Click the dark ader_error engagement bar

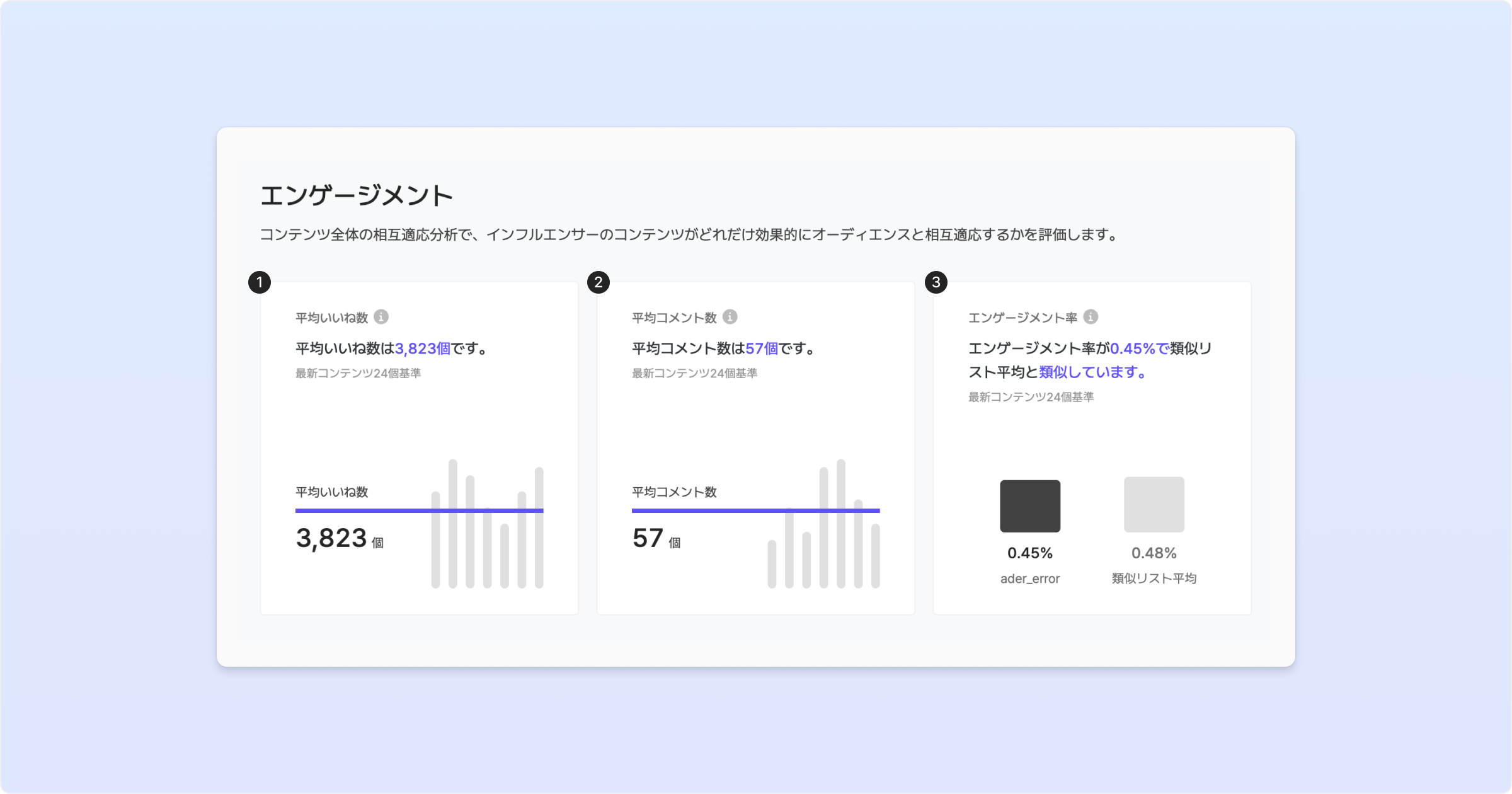click(1030, 506)
